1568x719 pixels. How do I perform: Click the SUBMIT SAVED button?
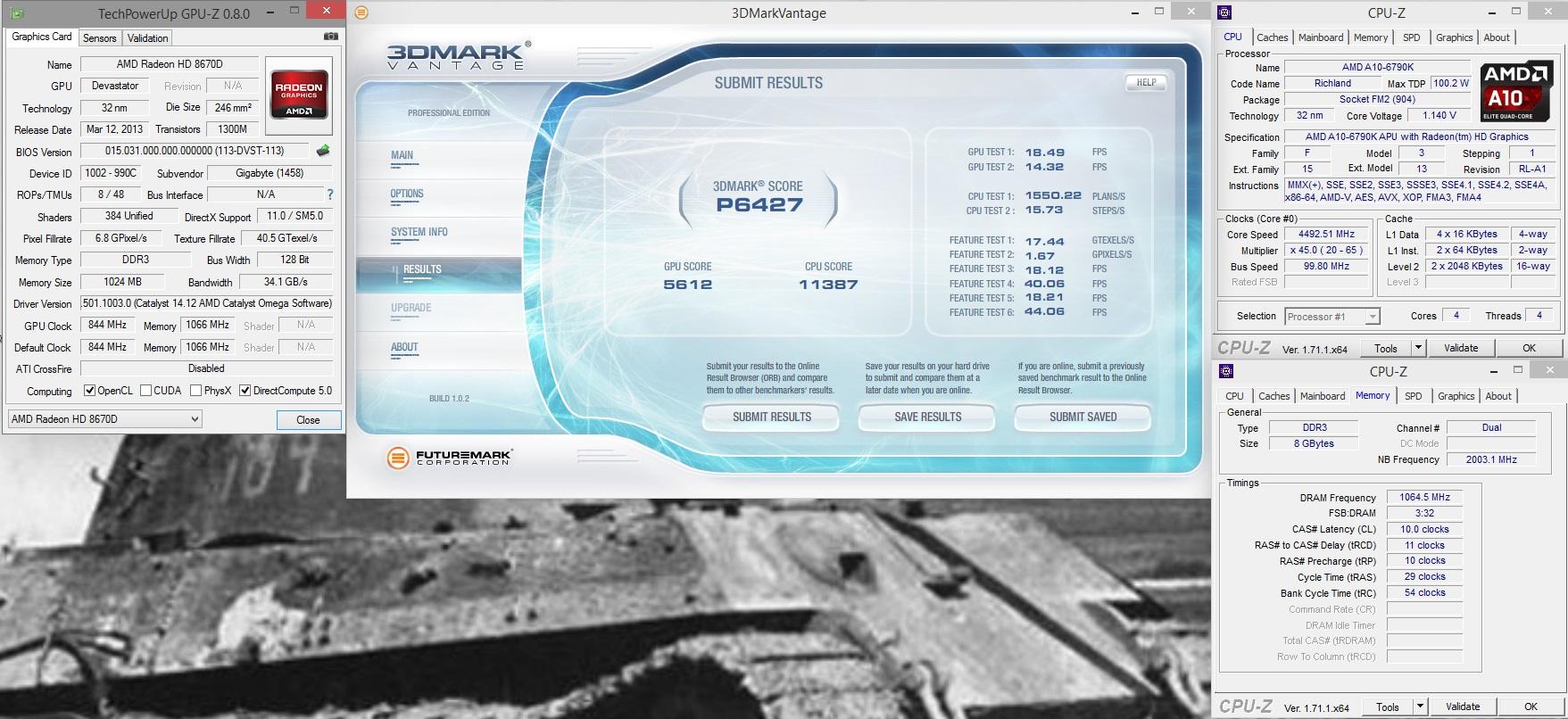click(1083, 417)
